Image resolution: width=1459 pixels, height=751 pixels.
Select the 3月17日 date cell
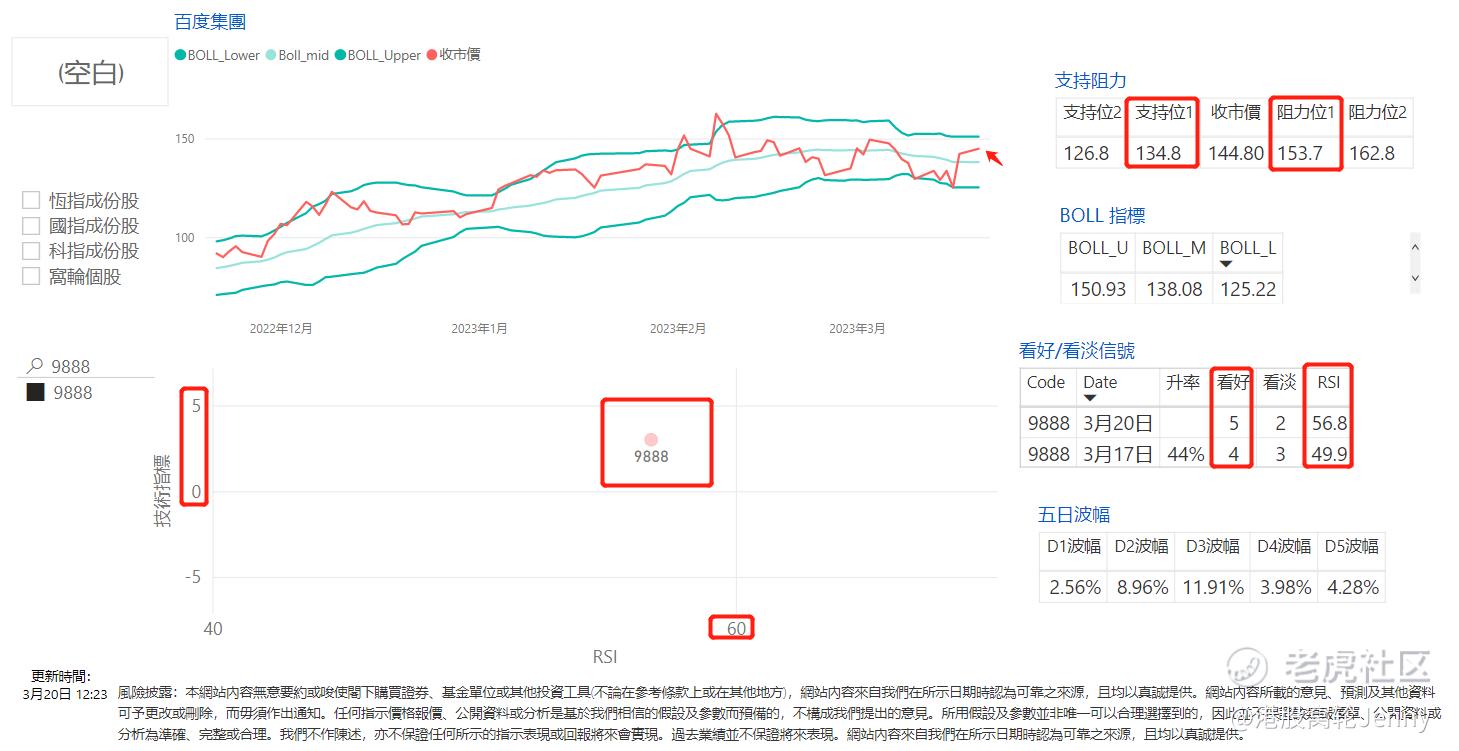(1118, 454)
